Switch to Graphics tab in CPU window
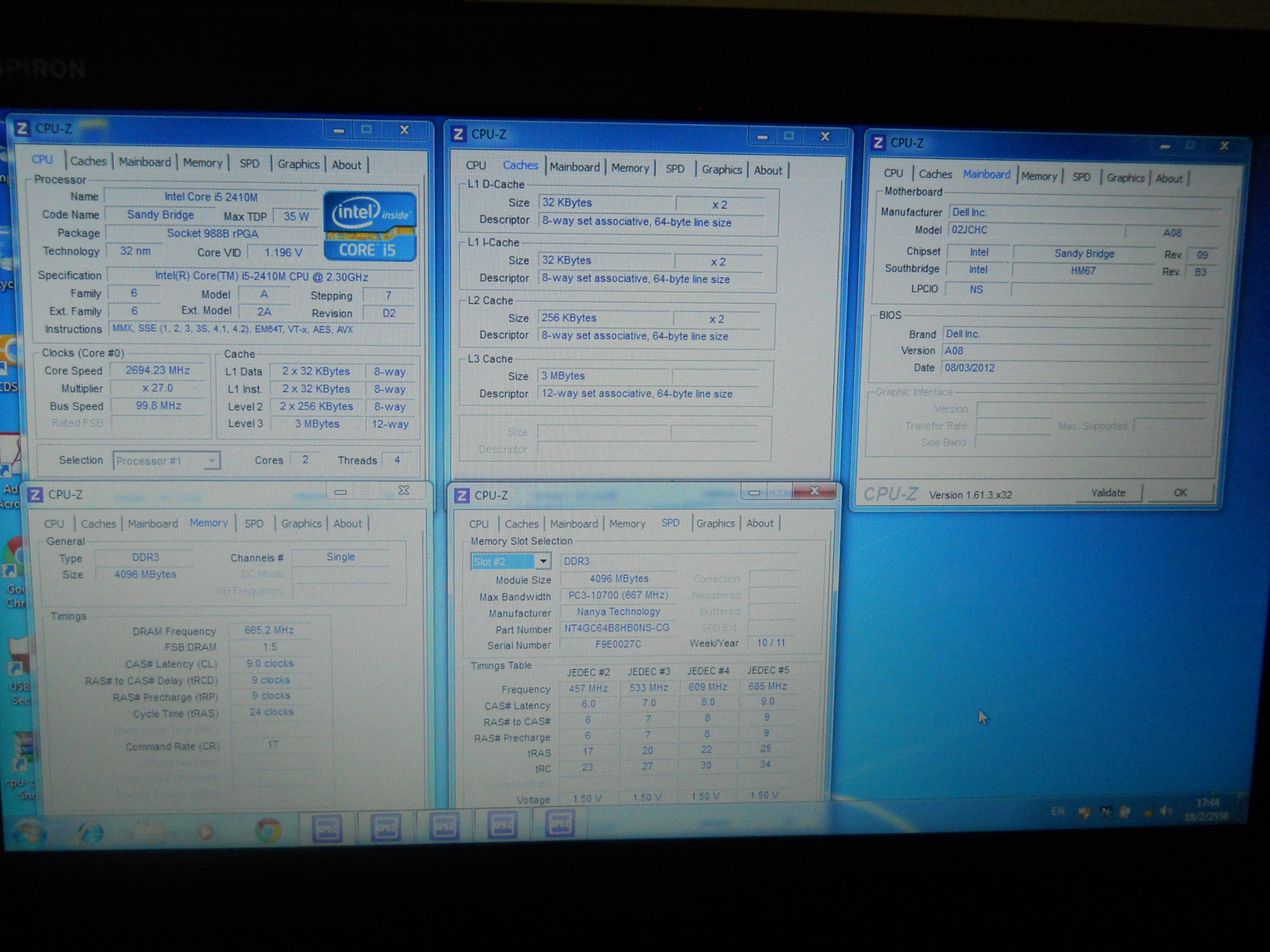1270x952 pixels. coord(298,164)
